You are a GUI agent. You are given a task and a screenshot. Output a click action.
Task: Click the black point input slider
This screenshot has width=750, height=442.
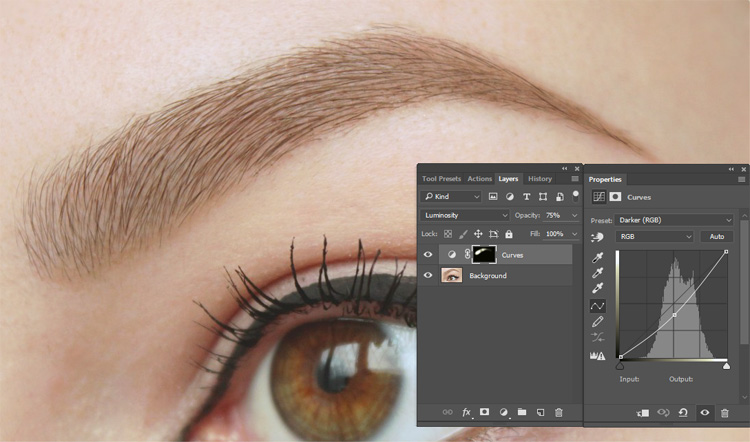620,366
